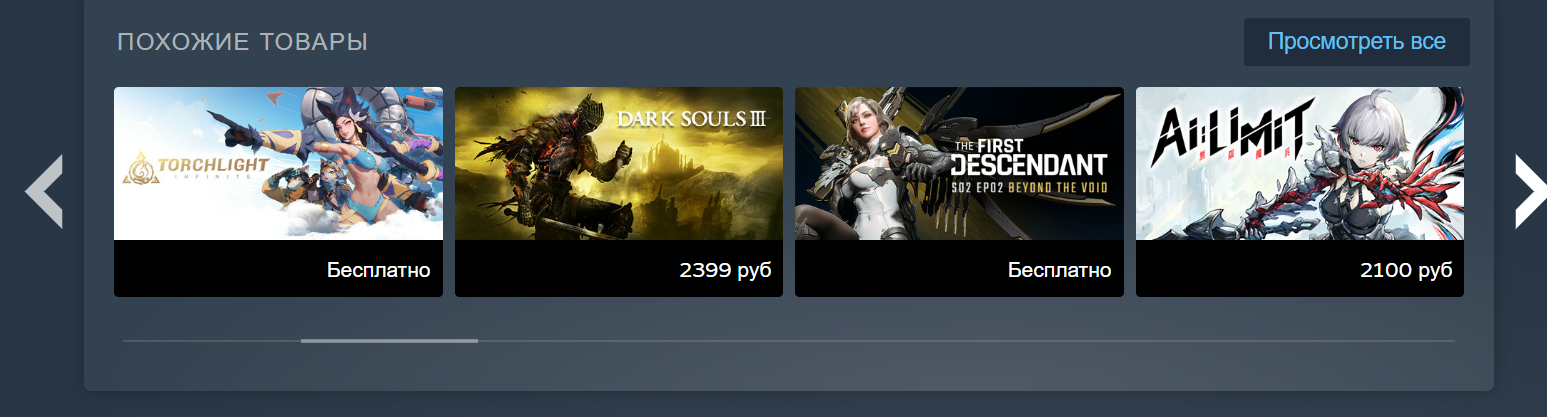Click the carousel scrollbar thumb
Screen dimensions: 1547x417
click(x=389, y=341)
